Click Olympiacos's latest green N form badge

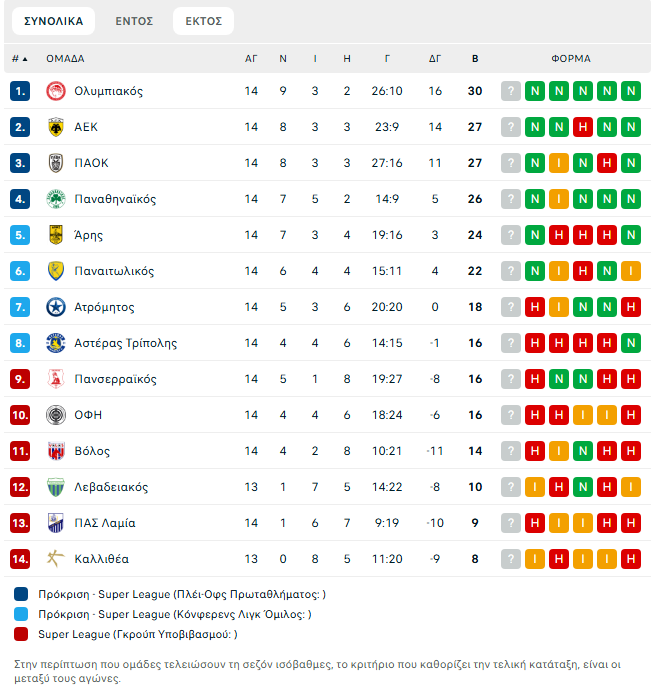[630, 91]
